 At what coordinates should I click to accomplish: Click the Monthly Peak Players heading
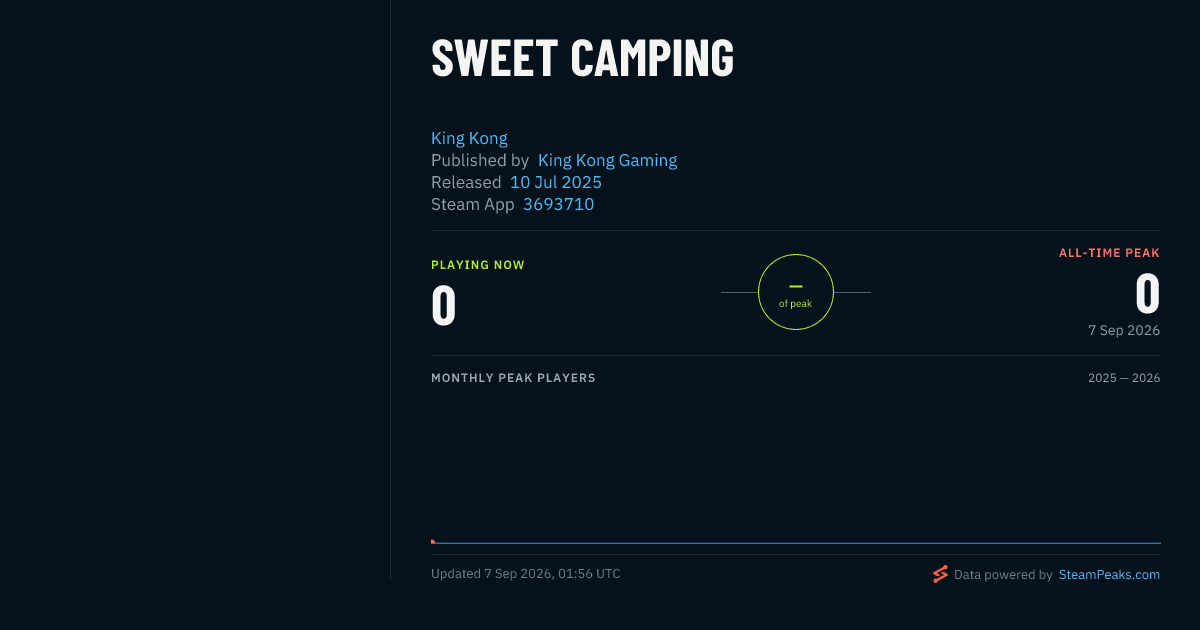[x=513, y=378]
